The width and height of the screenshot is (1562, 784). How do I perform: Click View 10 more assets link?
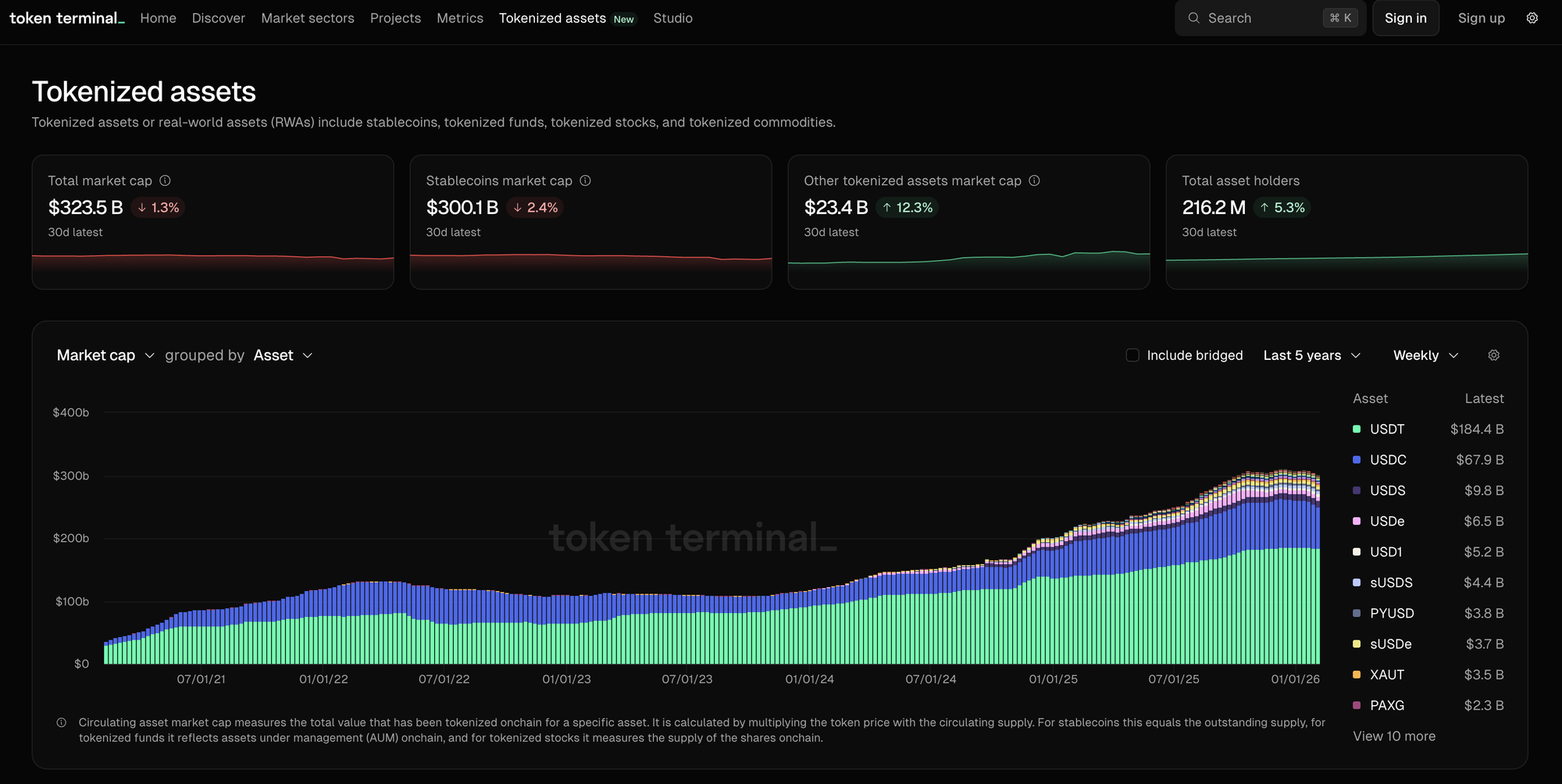click(1394, 736)
